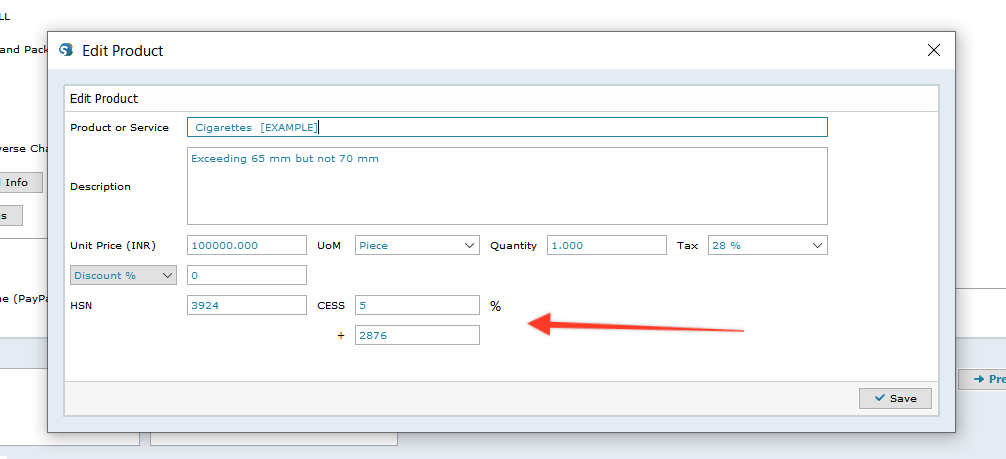Viewport: 1006px width, 459px height.
Task: Click the app logo in the dialog title bar
Action: coord(67,50)
